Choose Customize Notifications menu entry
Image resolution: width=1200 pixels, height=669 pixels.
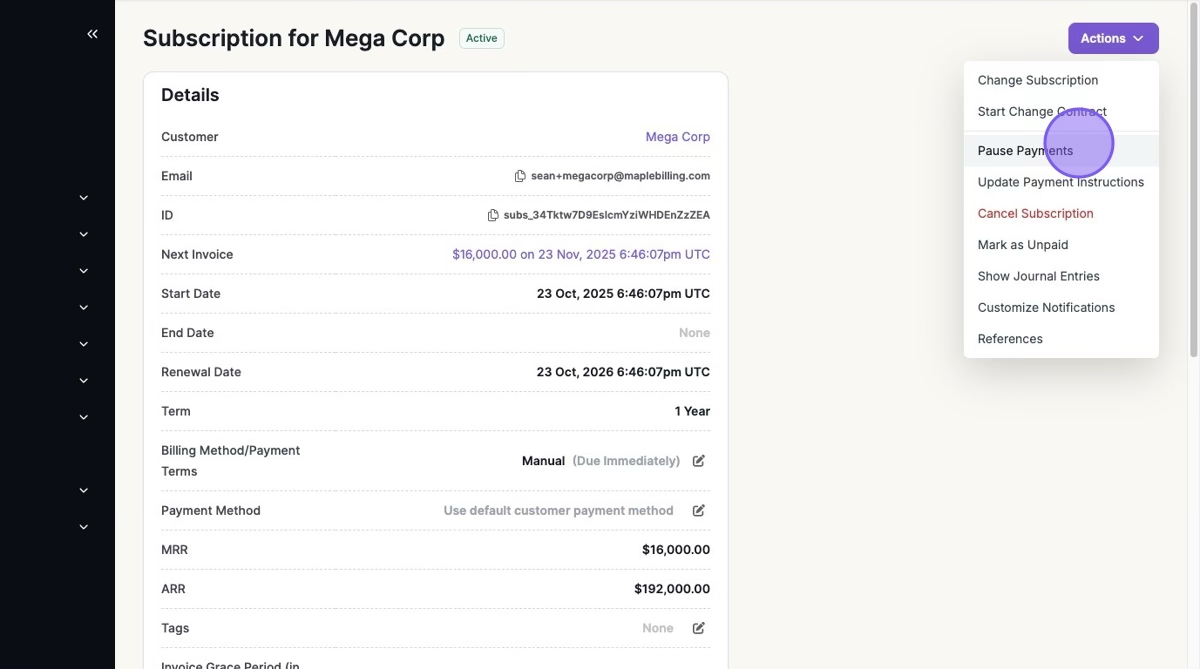click(x=1045, y=307)
